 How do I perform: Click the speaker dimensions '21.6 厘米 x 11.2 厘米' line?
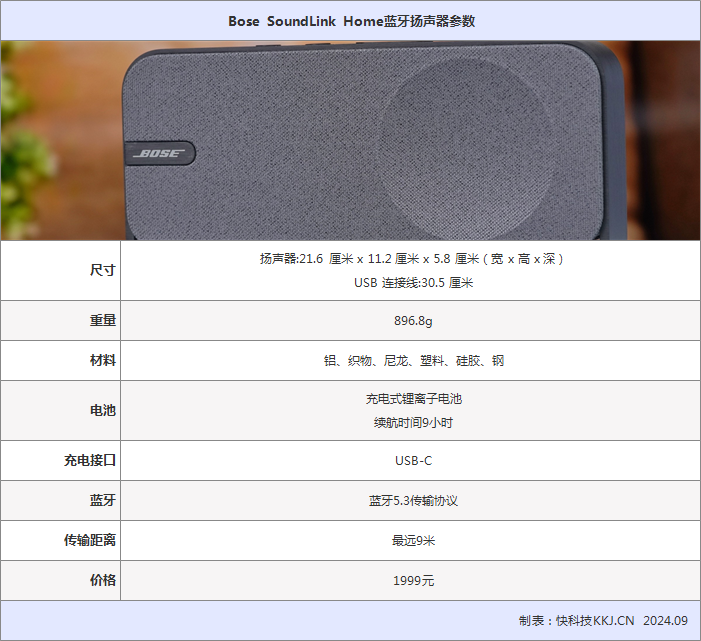[x=411, y=259]
